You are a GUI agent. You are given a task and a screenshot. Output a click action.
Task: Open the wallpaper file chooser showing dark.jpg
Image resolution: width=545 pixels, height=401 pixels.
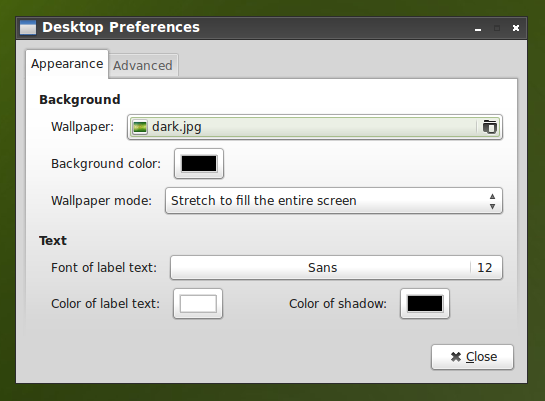(x=315, y=127)
